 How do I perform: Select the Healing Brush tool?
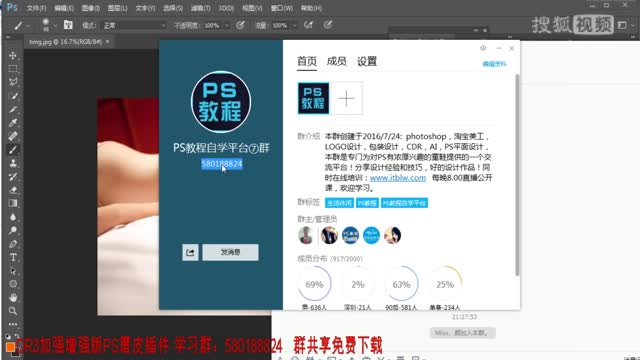point(13,136)
